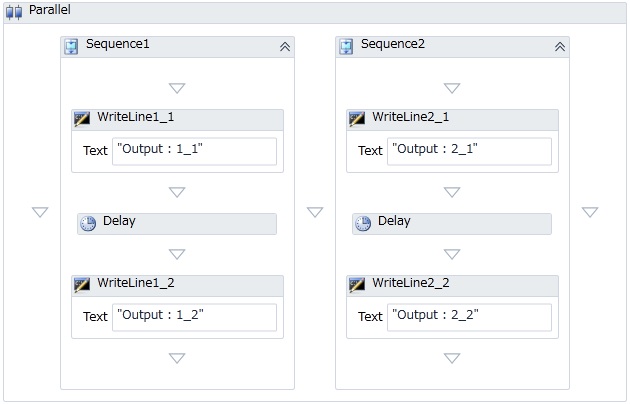Click the Sequence1 activity icon
The image size is (630, 404).
pos(72,47)
